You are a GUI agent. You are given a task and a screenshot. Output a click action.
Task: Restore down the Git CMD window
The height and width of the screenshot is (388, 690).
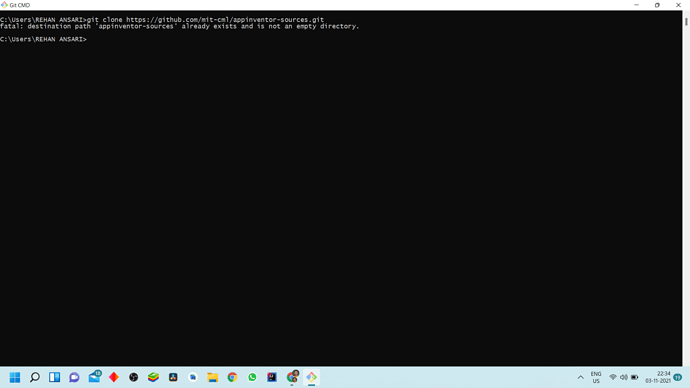tap(657, 5)
